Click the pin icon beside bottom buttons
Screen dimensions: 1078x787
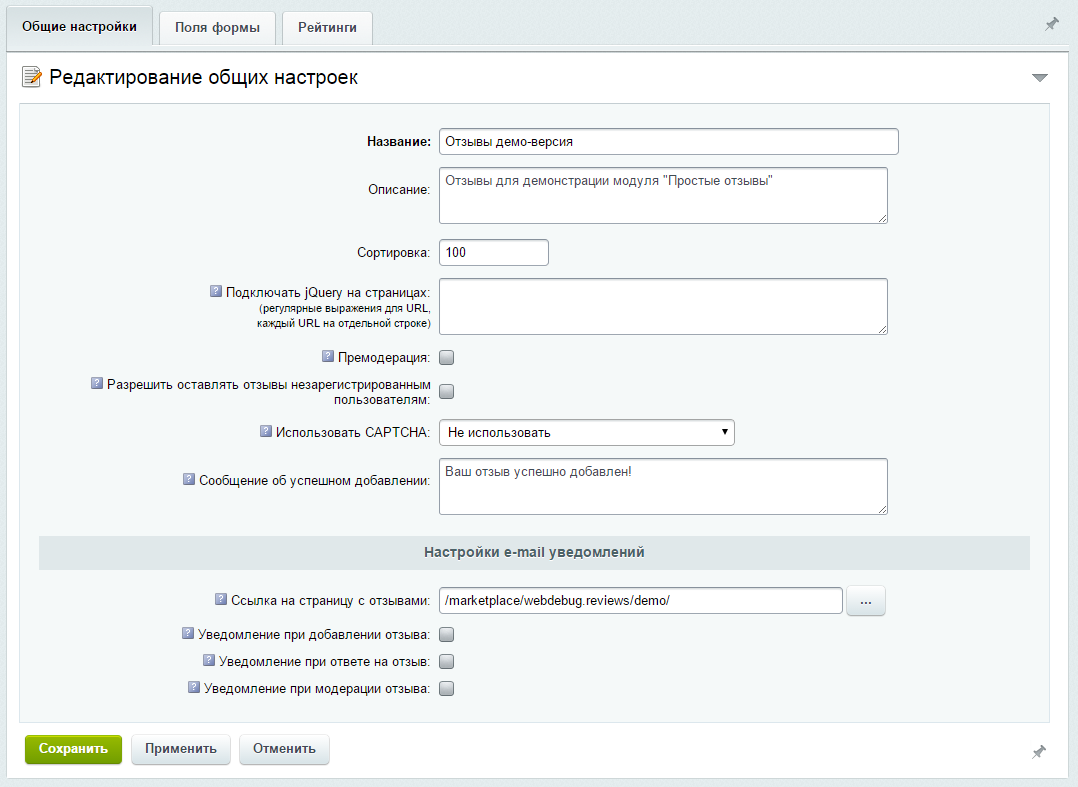tap(1039, 751)
